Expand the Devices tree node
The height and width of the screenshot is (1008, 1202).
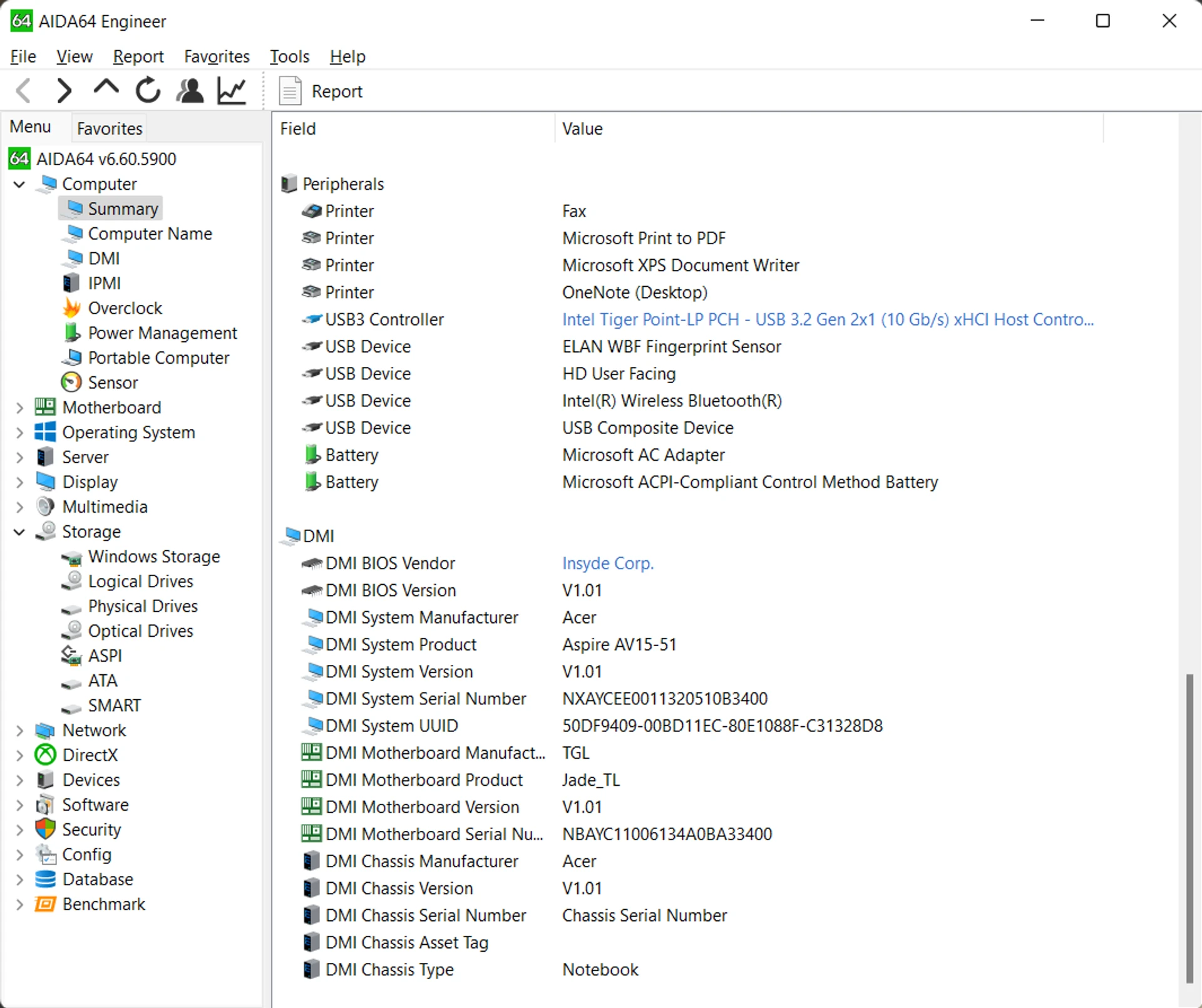pos(19,780)
